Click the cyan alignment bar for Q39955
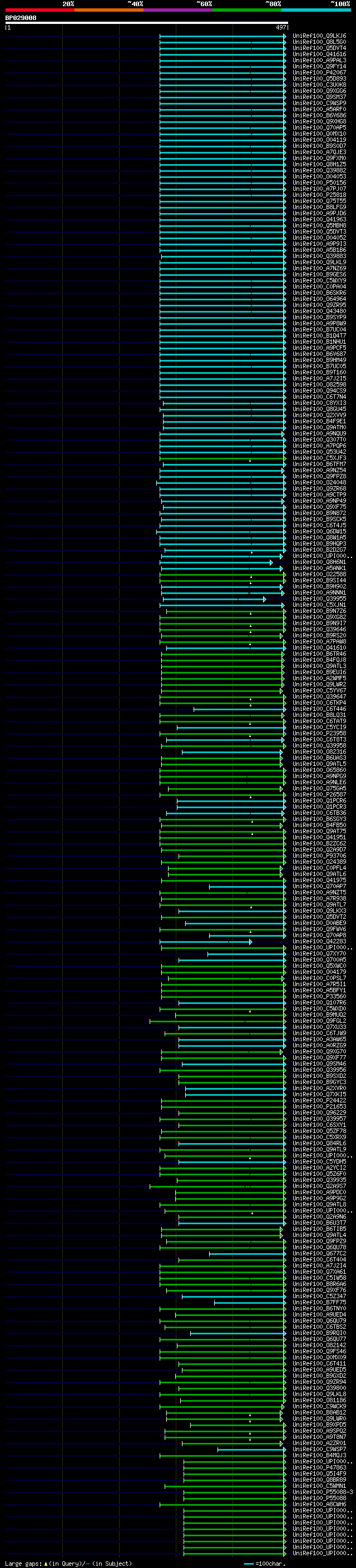 pyautogui.click(x=214, y=600)
